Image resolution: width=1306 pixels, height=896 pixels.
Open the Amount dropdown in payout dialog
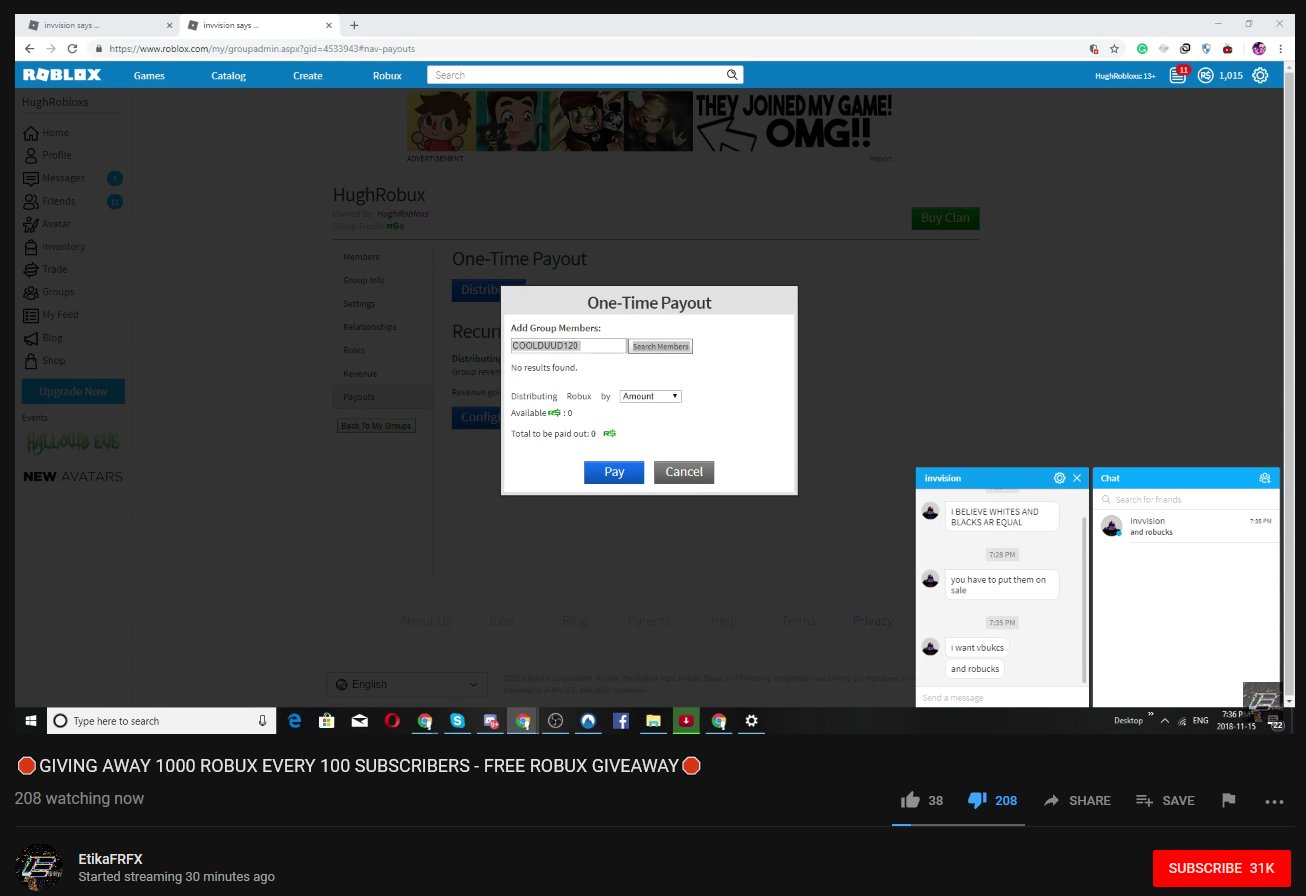tap(650, 396)
